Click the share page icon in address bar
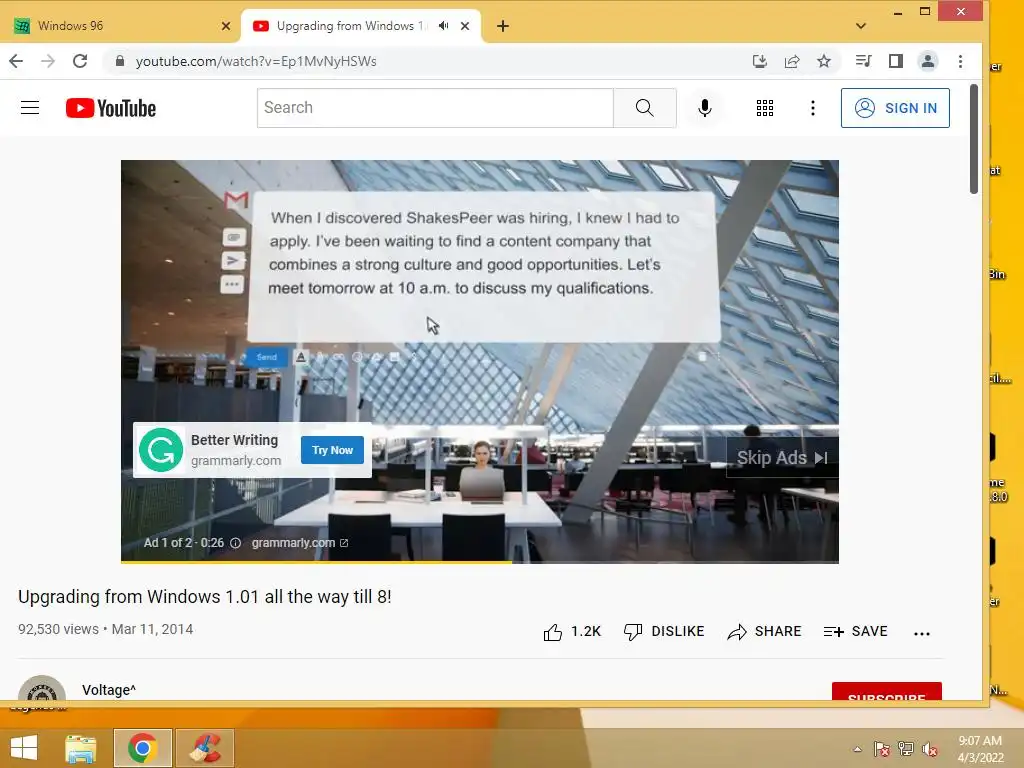This screenshot has height=768, width=1024. (792, 61)
